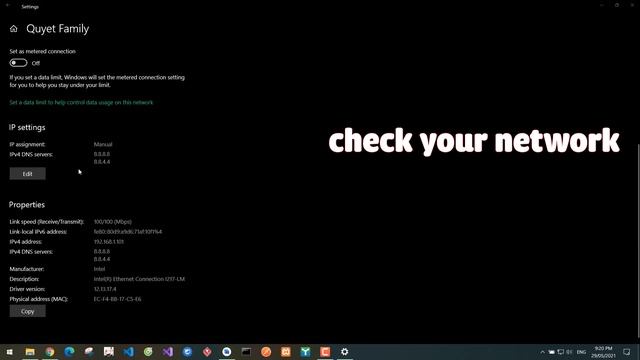Open the green spiral taskbar icon

click(148, 352)
